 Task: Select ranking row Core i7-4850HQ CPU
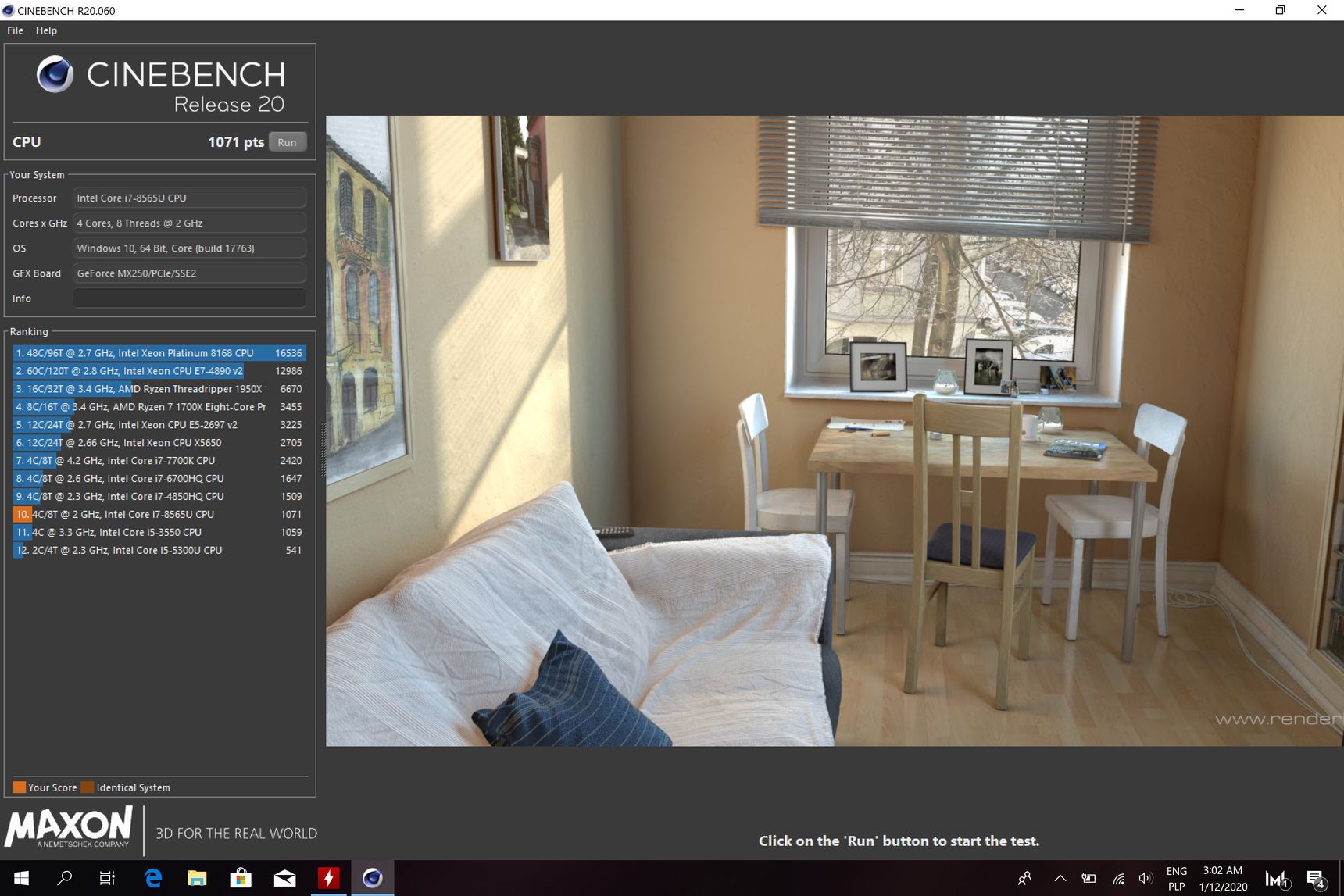pyautogui.click(x=159, y=497)
